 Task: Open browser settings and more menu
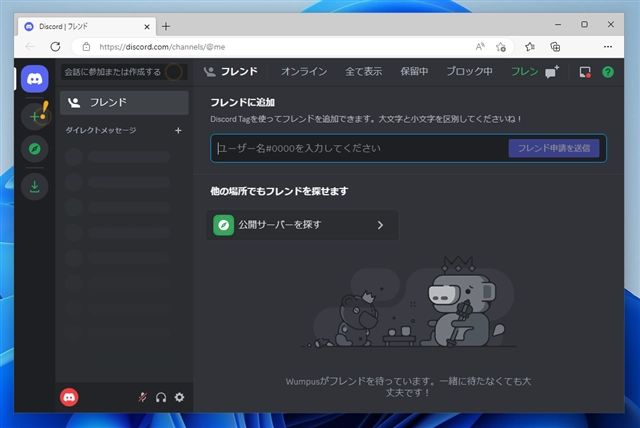pyautogui.click(x=608, y=47)
